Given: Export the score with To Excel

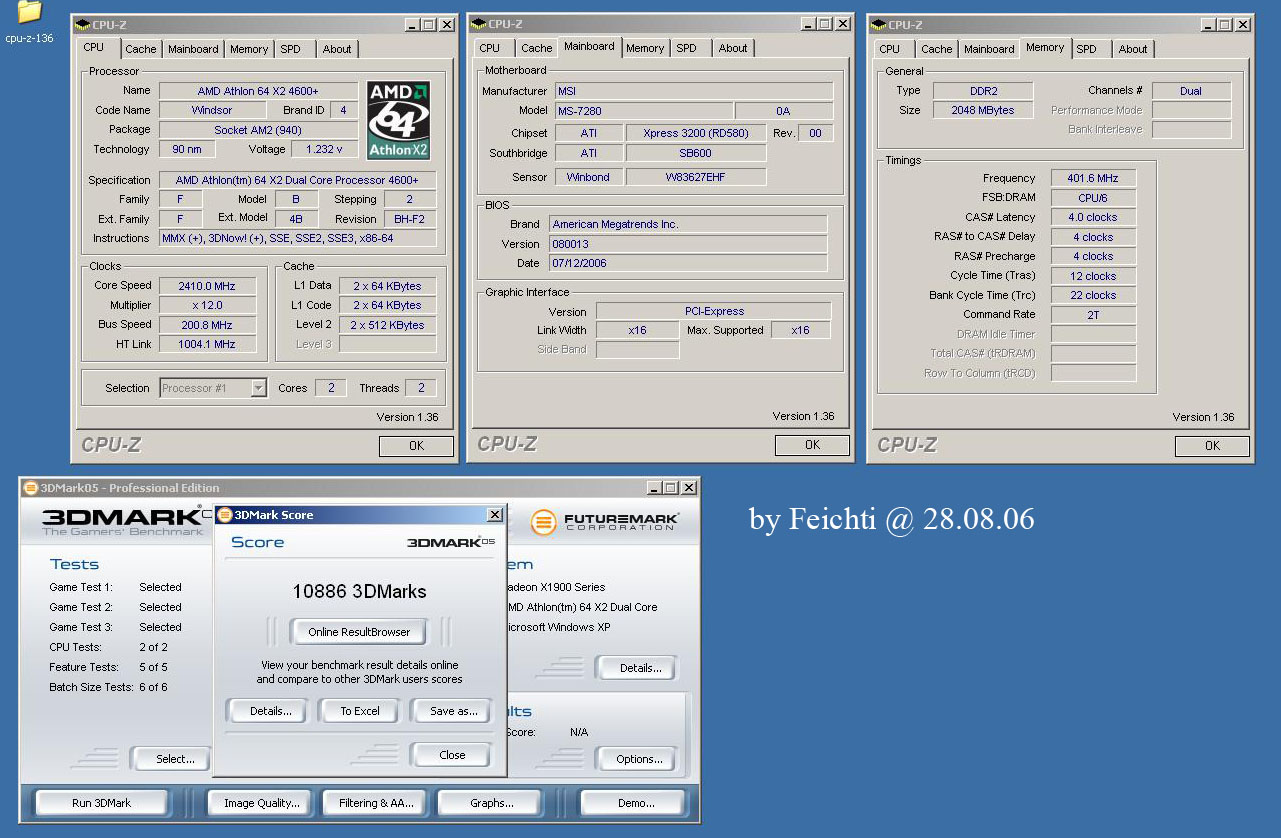Looking at the screenshot, I should 360,711.
